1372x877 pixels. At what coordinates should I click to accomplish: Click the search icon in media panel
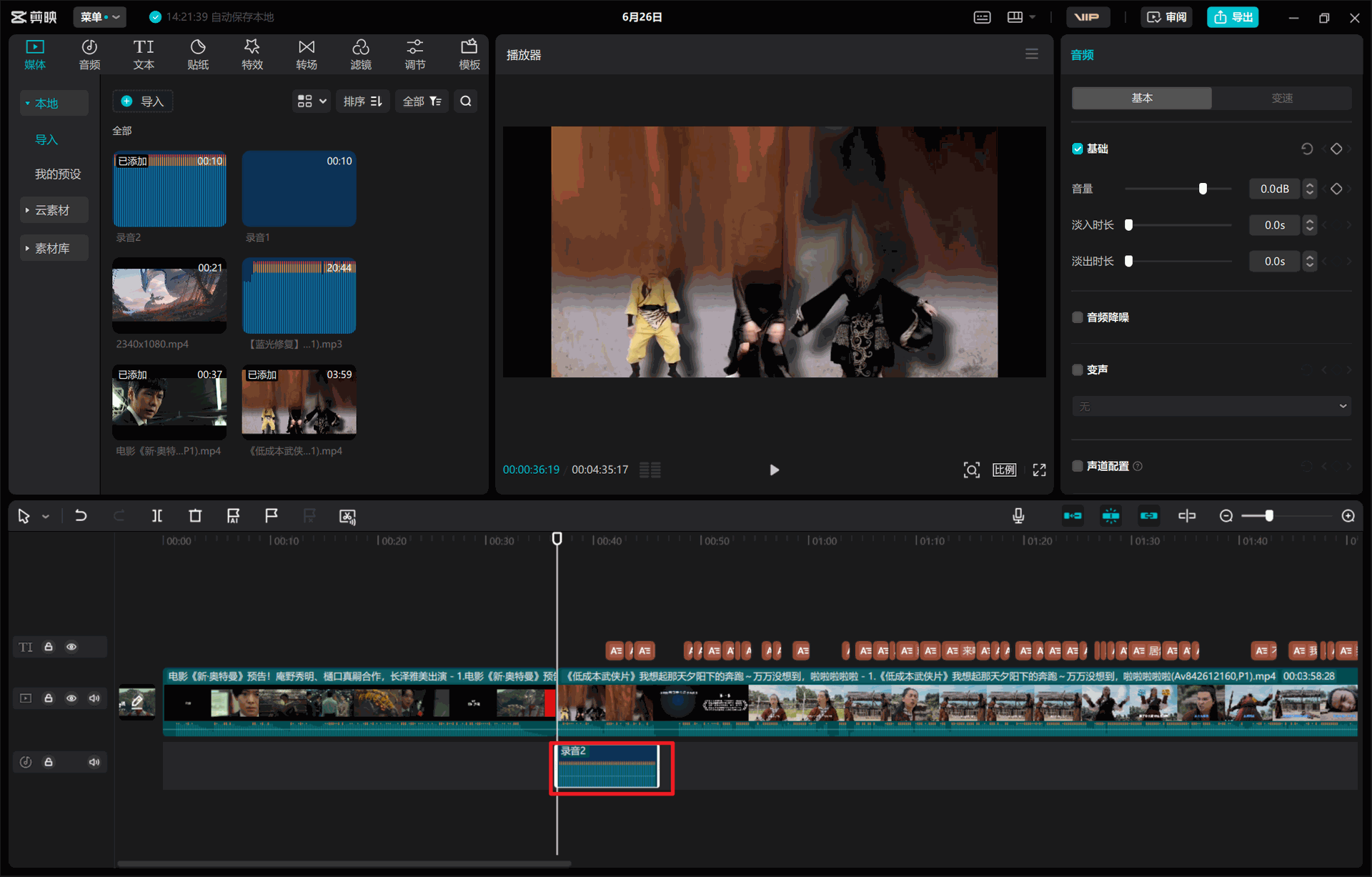466,101
